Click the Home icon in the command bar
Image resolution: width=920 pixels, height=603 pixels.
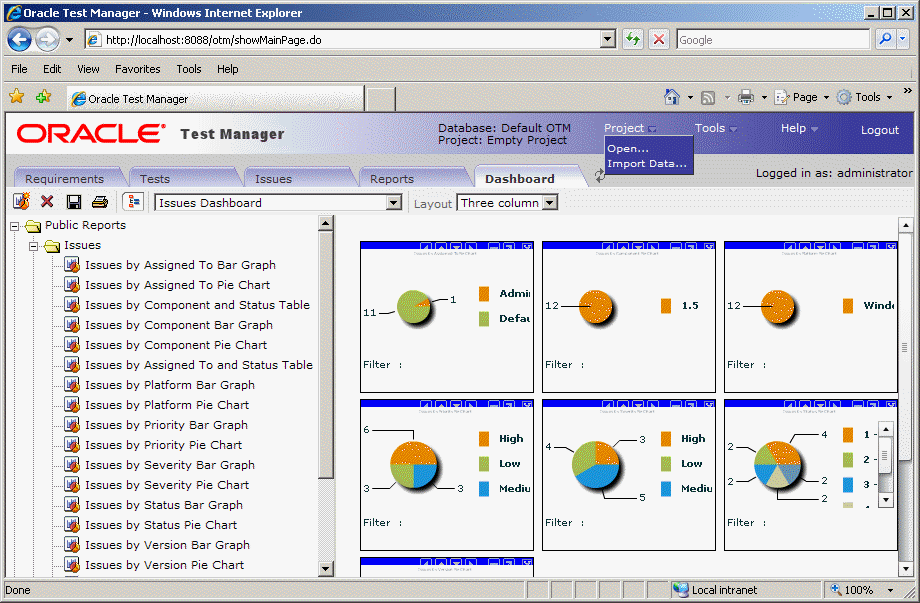pos(672,97)
